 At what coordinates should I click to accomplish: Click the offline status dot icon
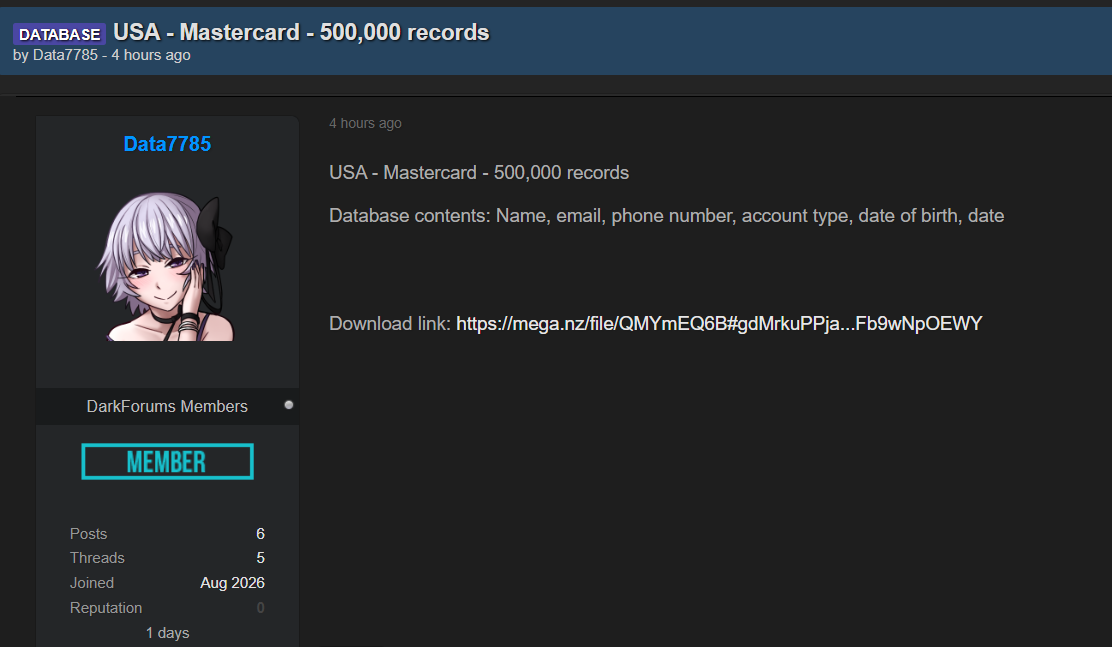[x=289, y=405]
